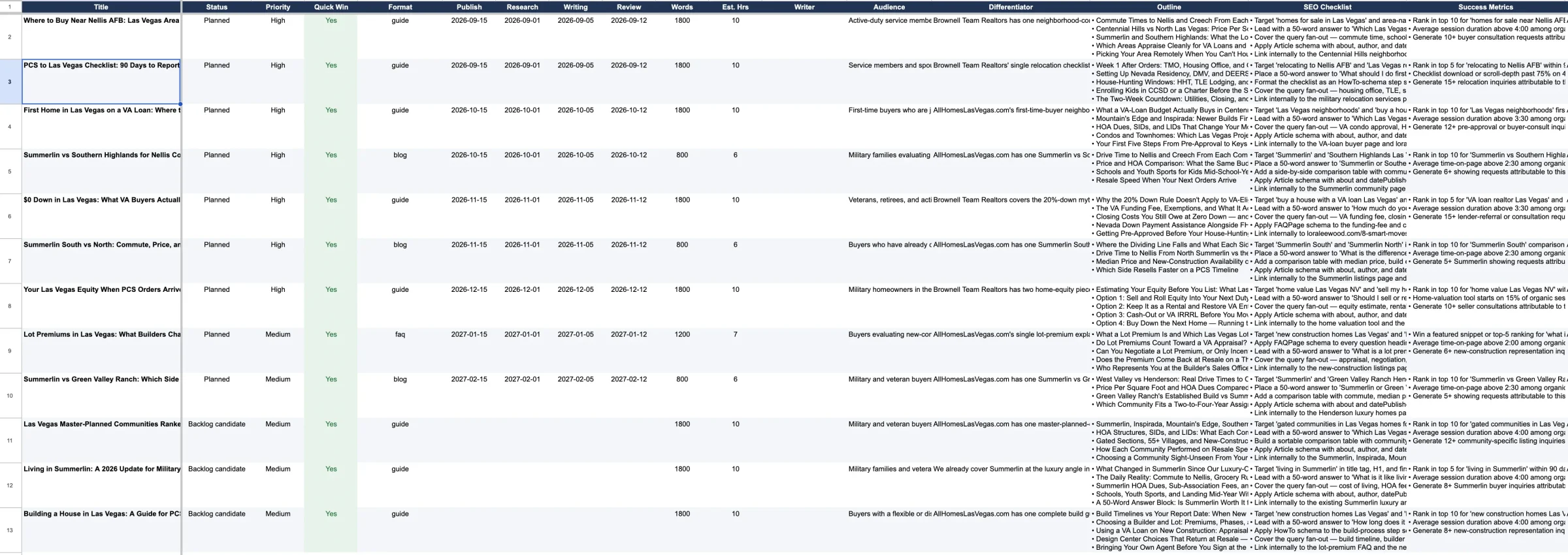This screenshot has height=555, width=1568.
Task: Select 'Building a House in Las Vegas' title cell
Action: point(101,530)
